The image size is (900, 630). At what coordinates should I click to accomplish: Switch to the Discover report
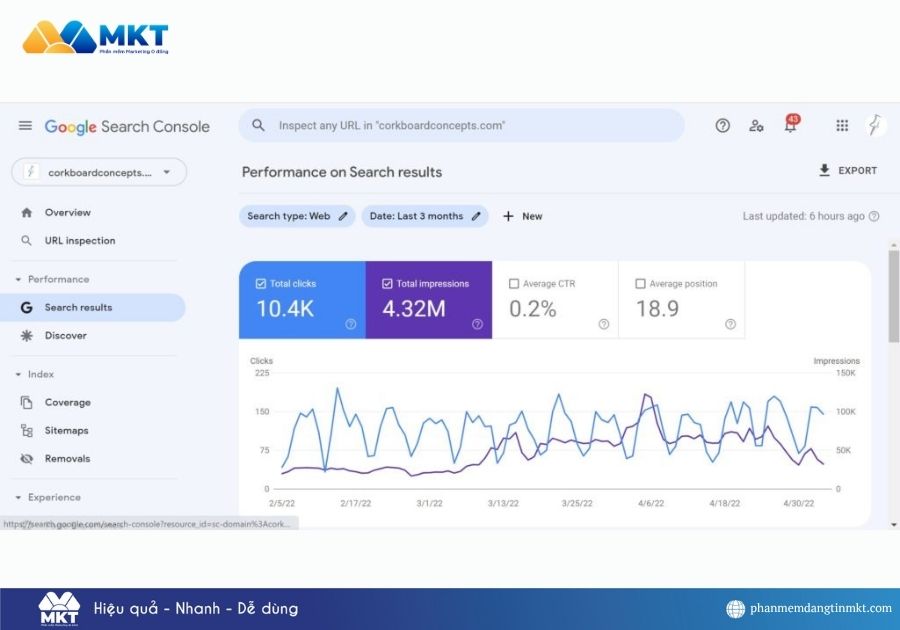tap(64, 335)
